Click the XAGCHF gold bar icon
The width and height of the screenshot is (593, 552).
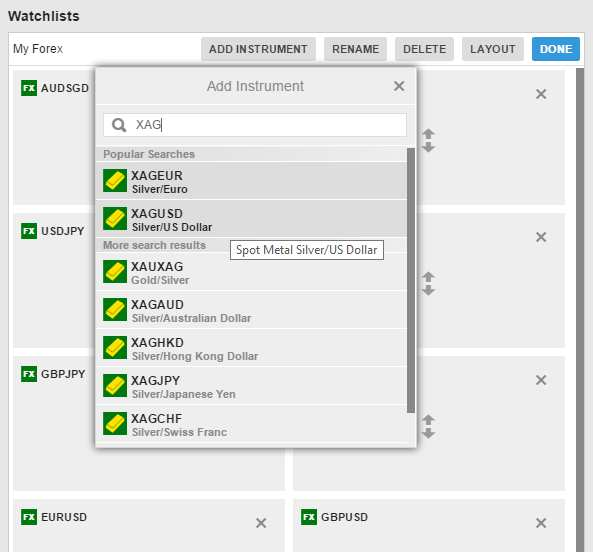coord(115,424)
